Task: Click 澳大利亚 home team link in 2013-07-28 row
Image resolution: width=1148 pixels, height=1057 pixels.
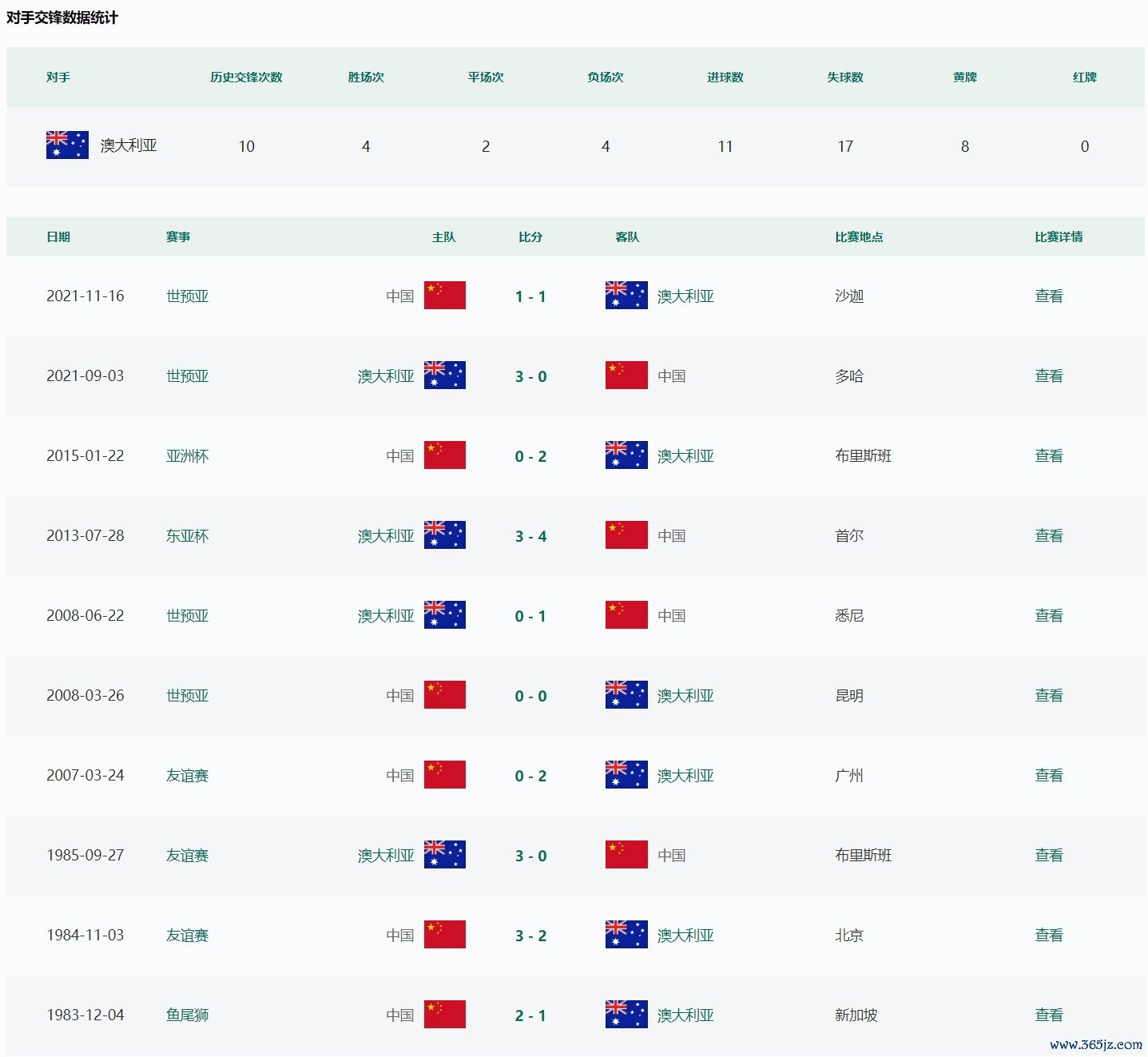Action: click(386, 536)
